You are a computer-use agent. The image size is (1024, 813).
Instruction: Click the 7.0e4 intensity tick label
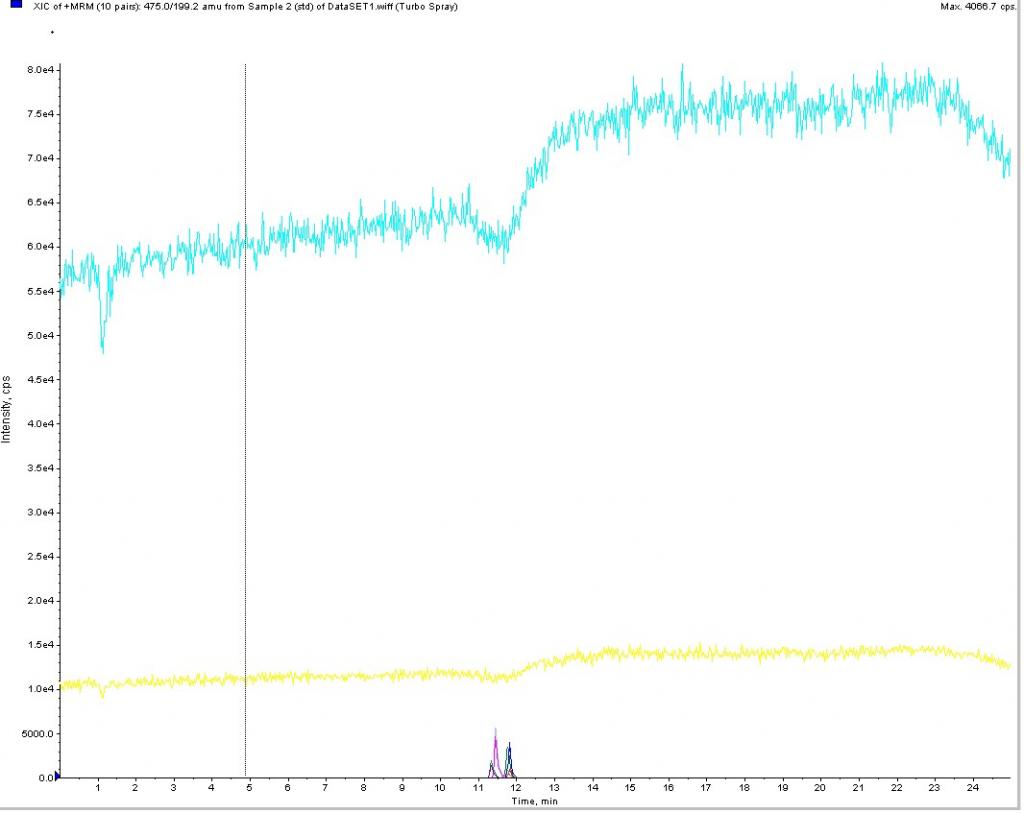tap(40, 158)
